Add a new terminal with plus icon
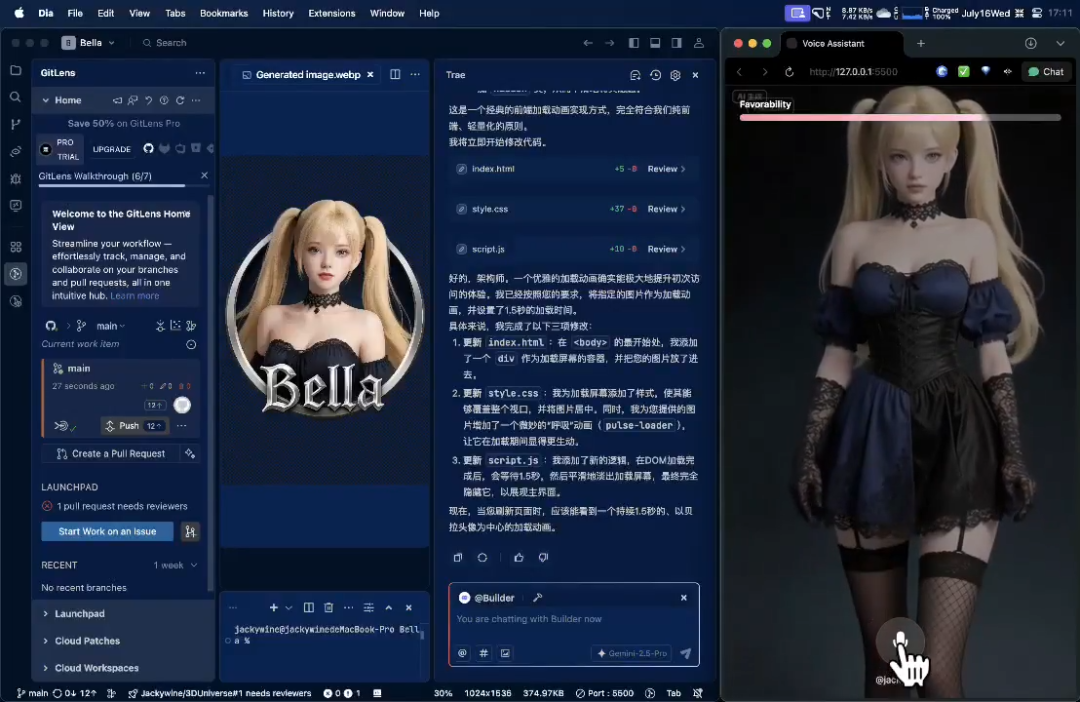Screen dimensions: 1080x702 [273, 608]
